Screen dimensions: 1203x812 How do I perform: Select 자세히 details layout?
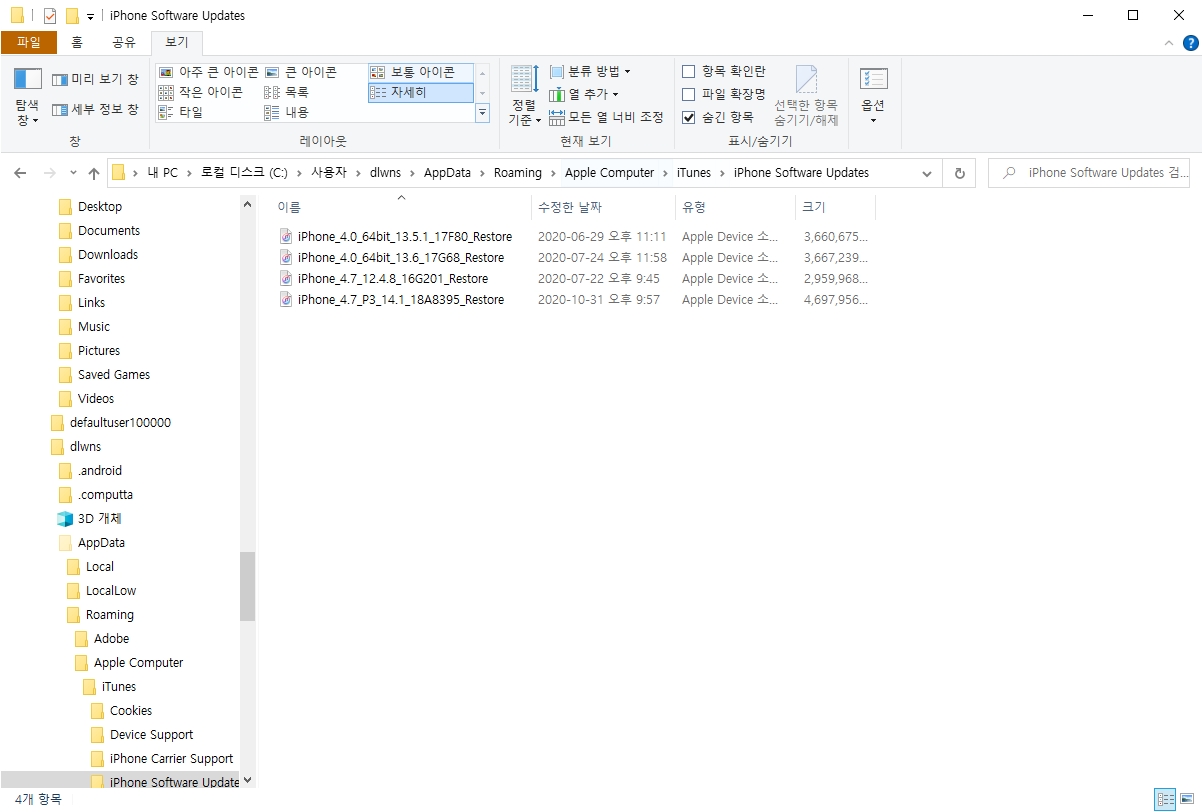point(419,92)
